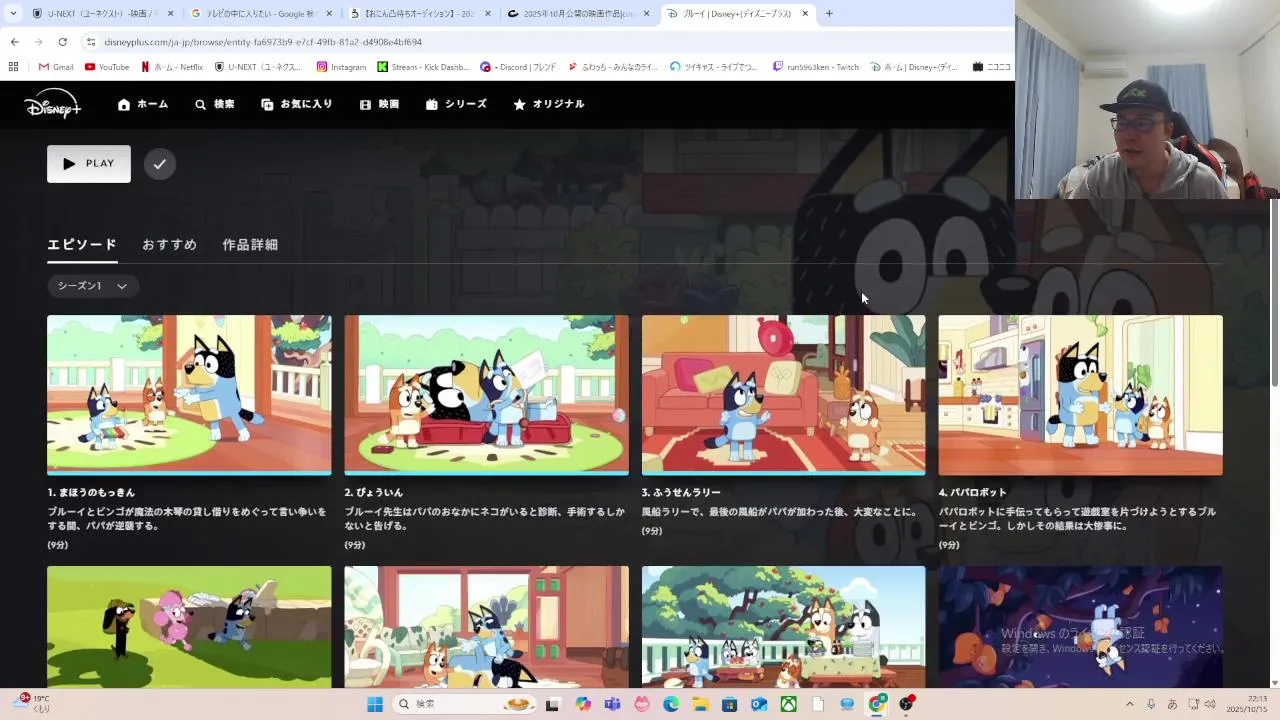Open the Discord フレンド bookmark

tap(518, 67)
